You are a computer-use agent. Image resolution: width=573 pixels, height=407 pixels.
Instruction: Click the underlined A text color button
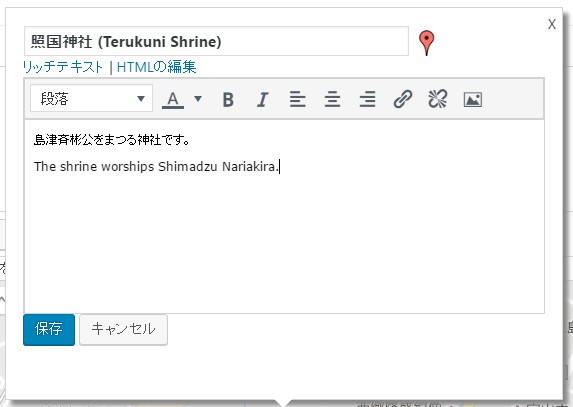(x=173, y=99)
